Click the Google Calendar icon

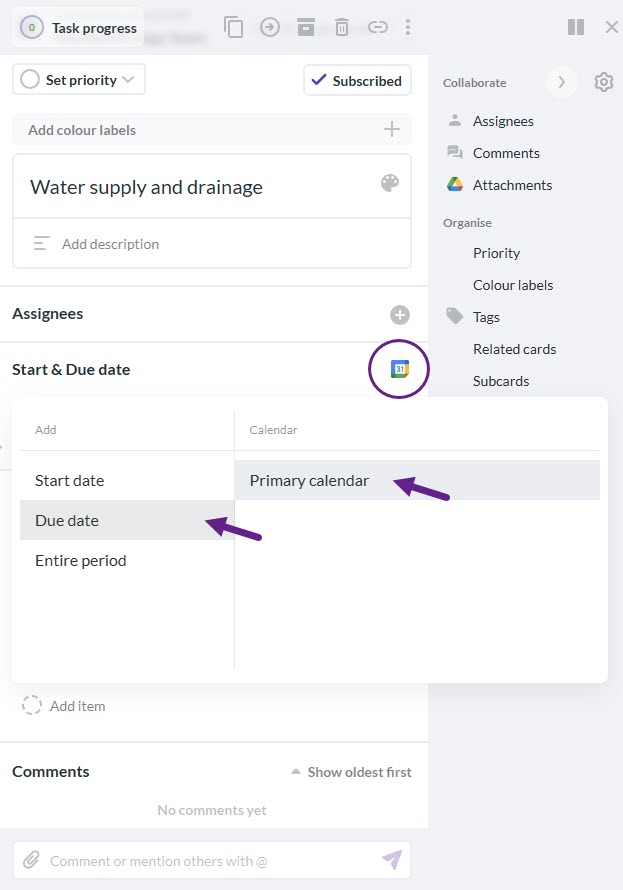click(x=398, y=368)
